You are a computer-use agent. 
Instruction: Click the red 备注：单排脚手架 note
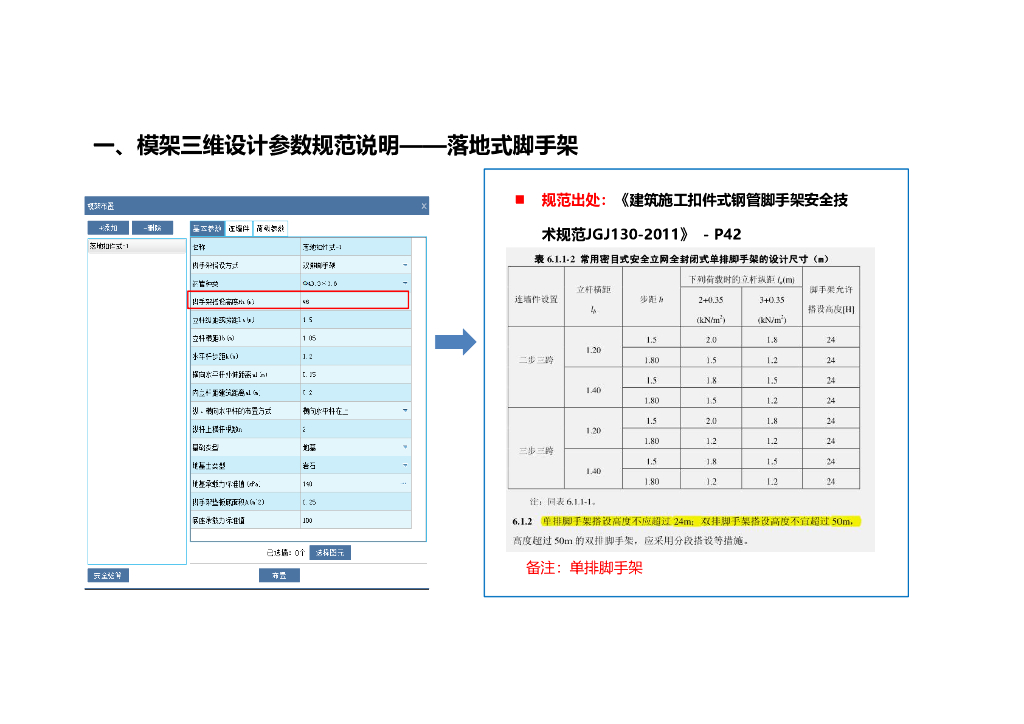click(584, 568)
